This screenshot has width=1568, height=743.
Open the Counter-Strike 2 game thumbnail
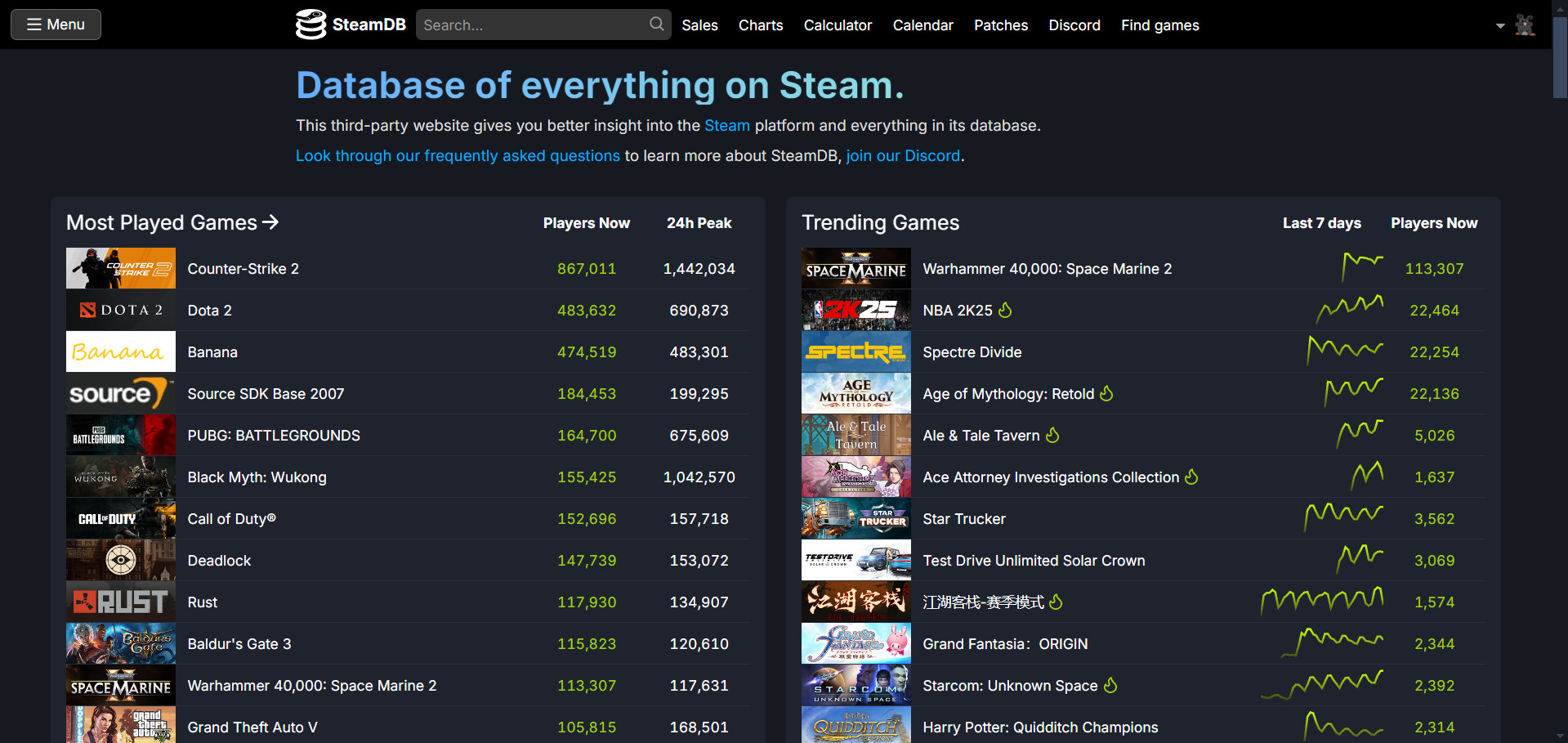pyautogui.click(x=120, y=268)
